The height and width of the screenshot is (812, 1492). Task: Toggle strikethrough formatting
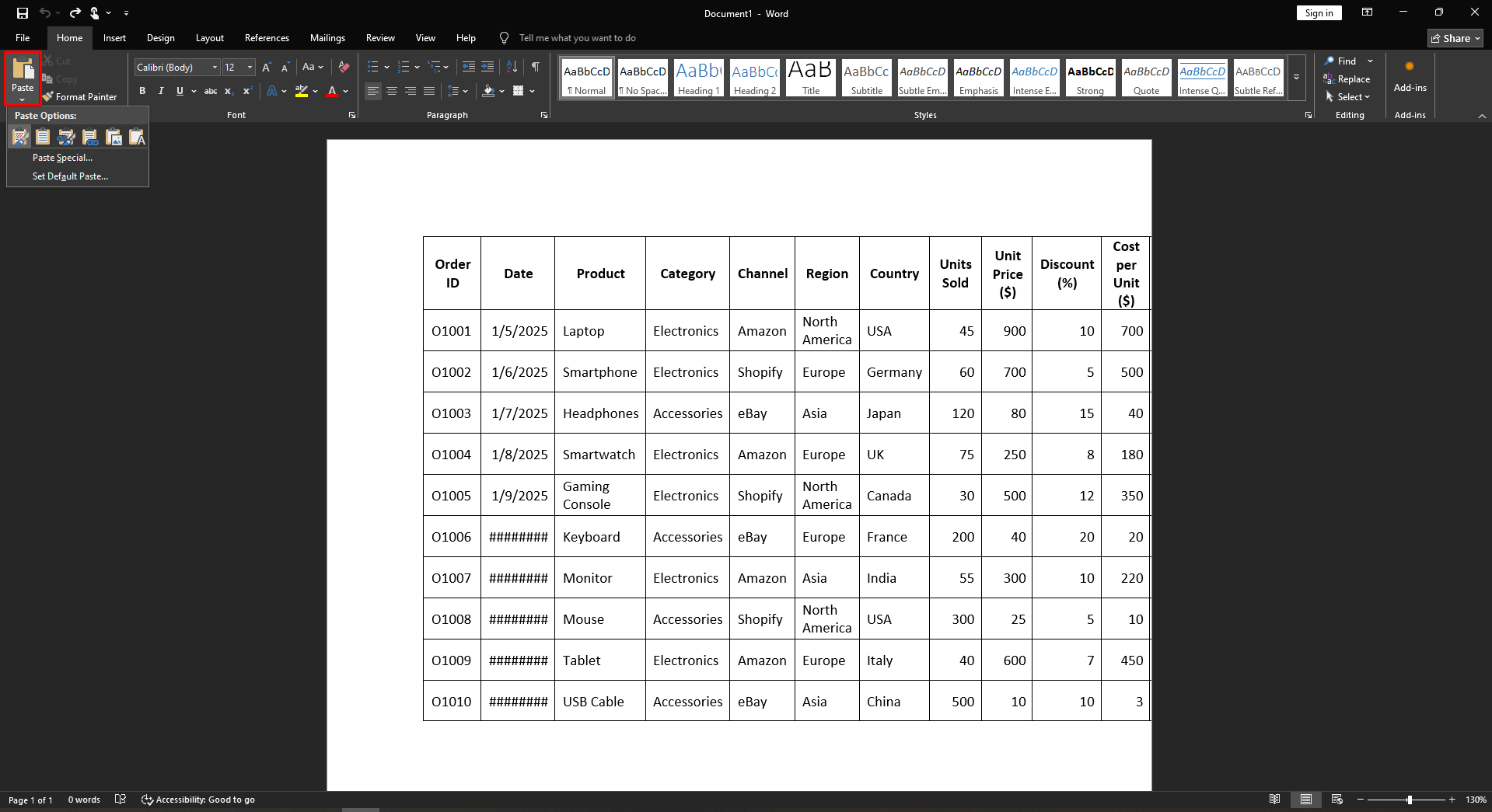(x=211, y=91)
